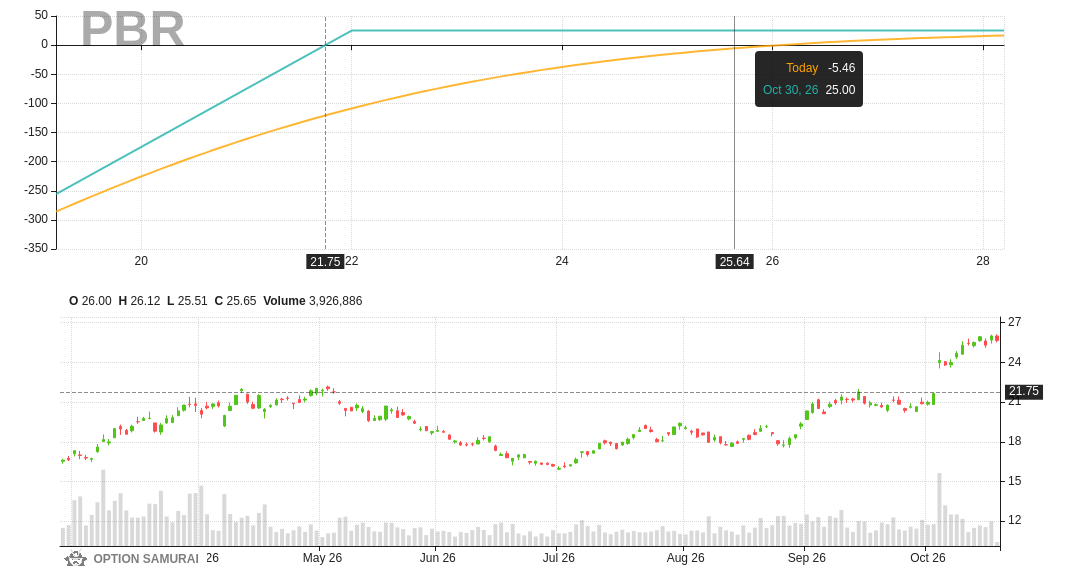Click the 18 price label on candlestick axis
This screenshot has height=570, width=1072.
(x=1015, y=442)
